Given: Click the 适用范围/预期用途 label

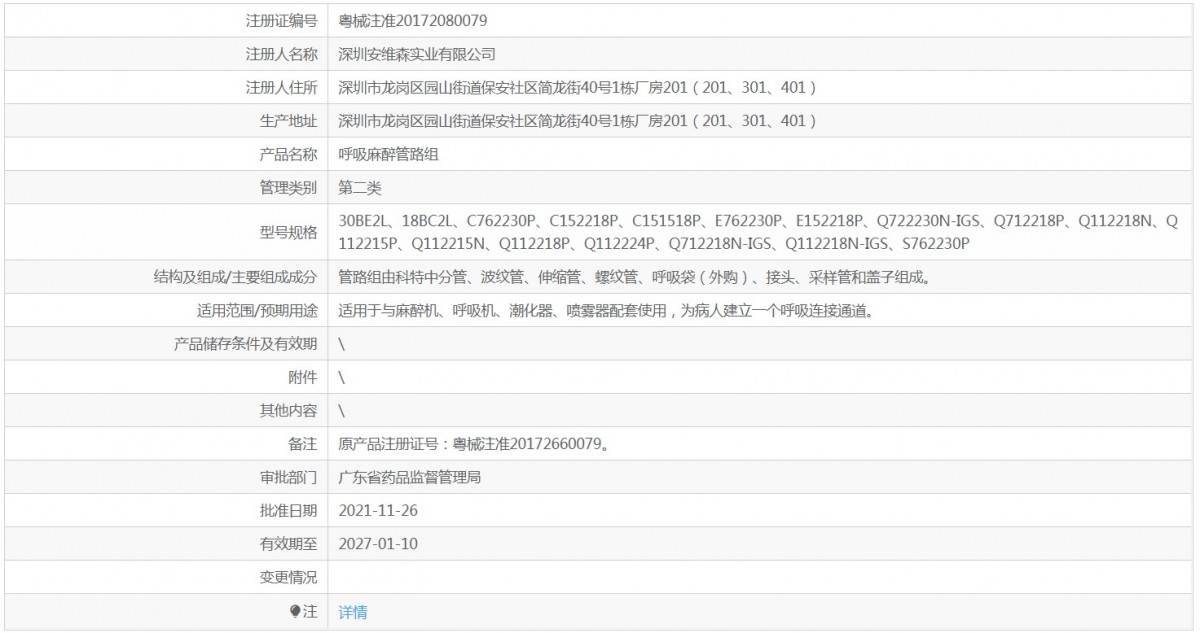Looking at the screenshot, I should [x=258, y=310].
